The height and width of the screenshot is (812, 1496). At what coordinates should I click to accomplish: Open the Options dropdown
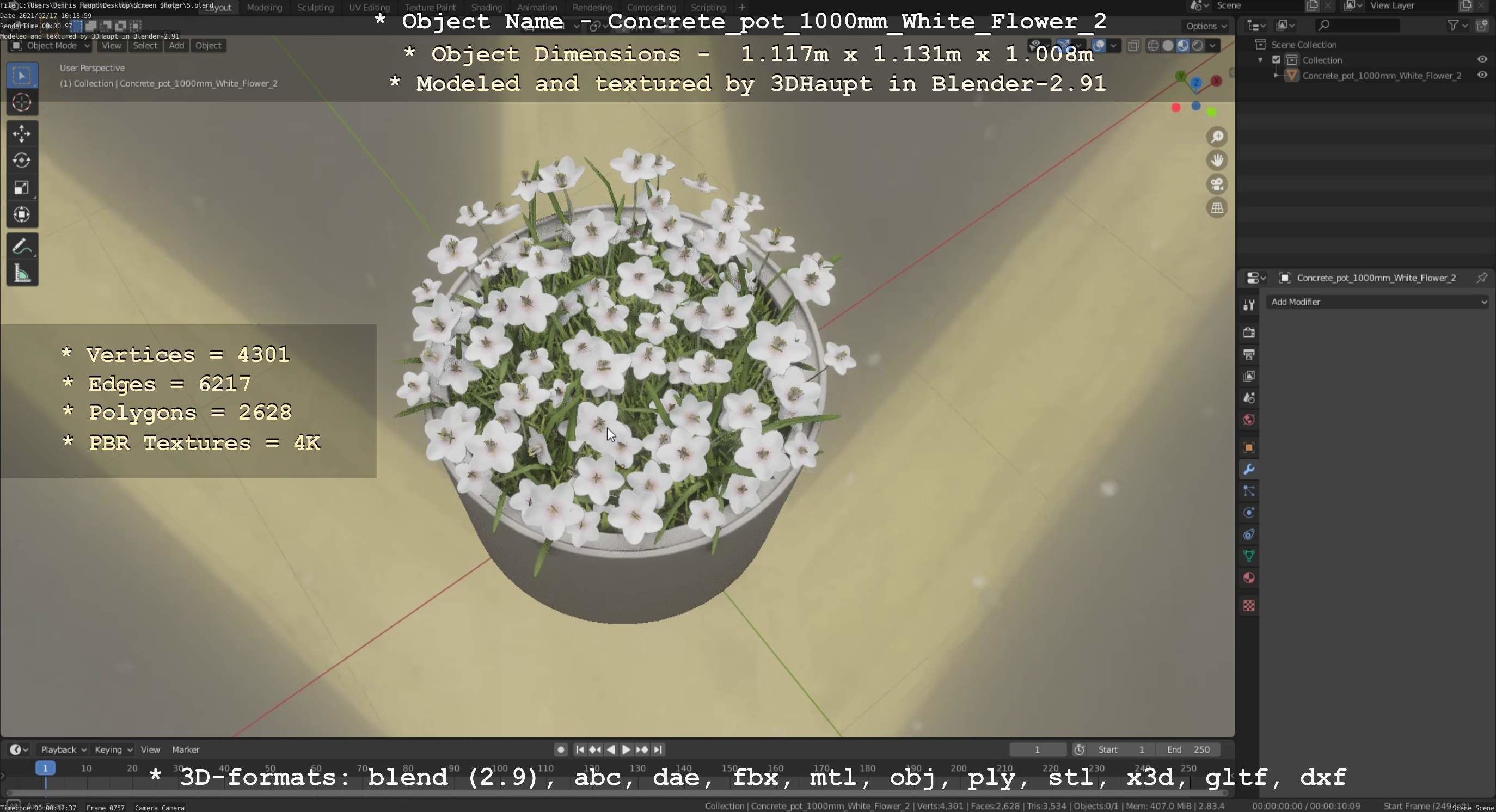1206,26
